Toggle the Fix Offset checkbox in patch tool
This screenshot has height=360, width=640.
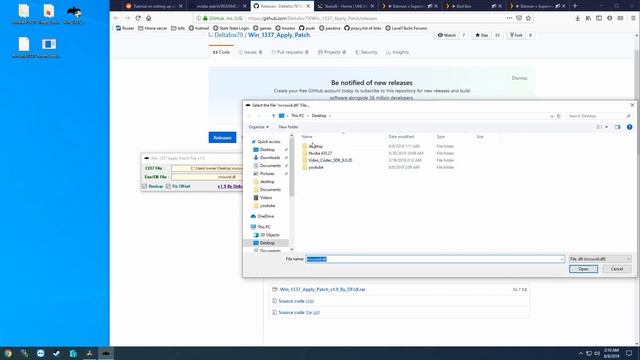pos(168,186)
